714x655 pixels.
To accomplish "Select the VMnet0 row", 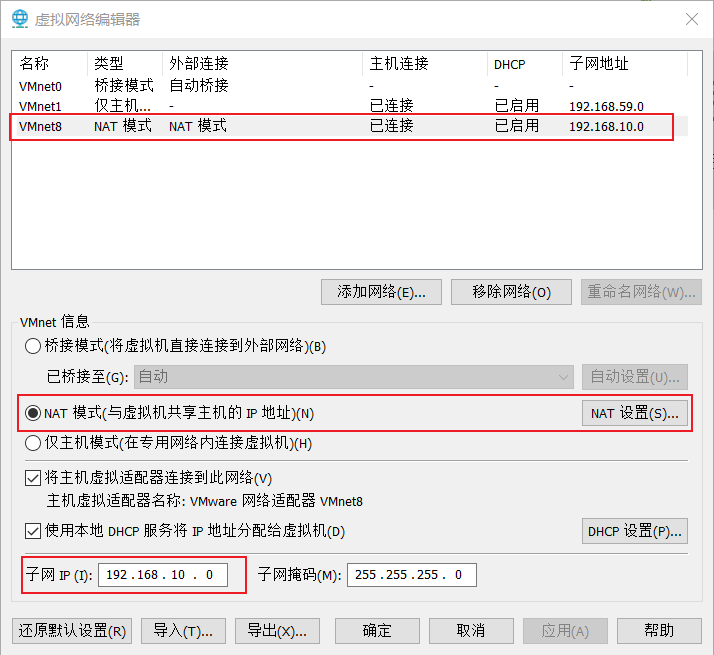I will point(350,86).
